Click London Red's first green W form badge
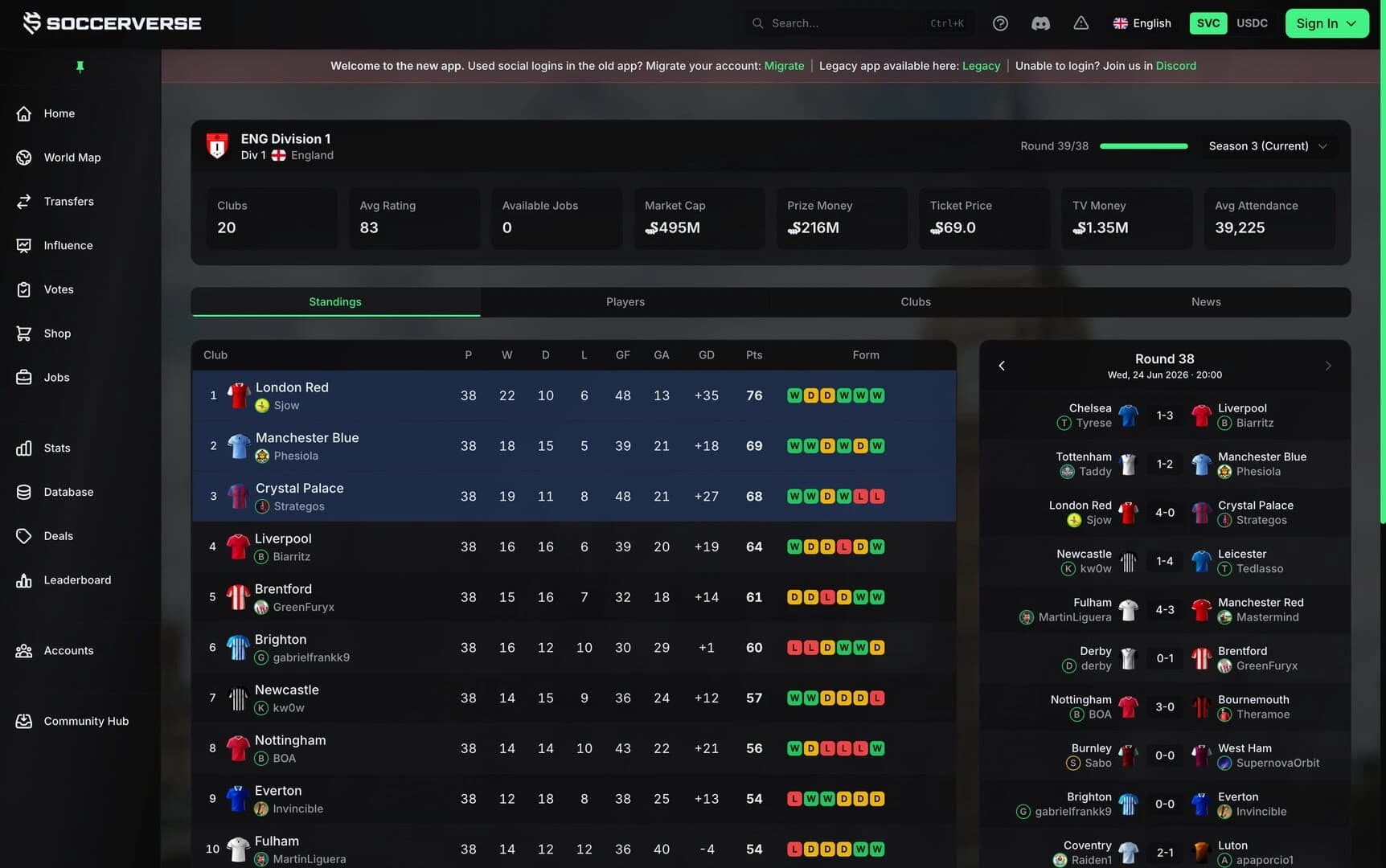This screenshot has height=868, width=1386. [794, 395]
